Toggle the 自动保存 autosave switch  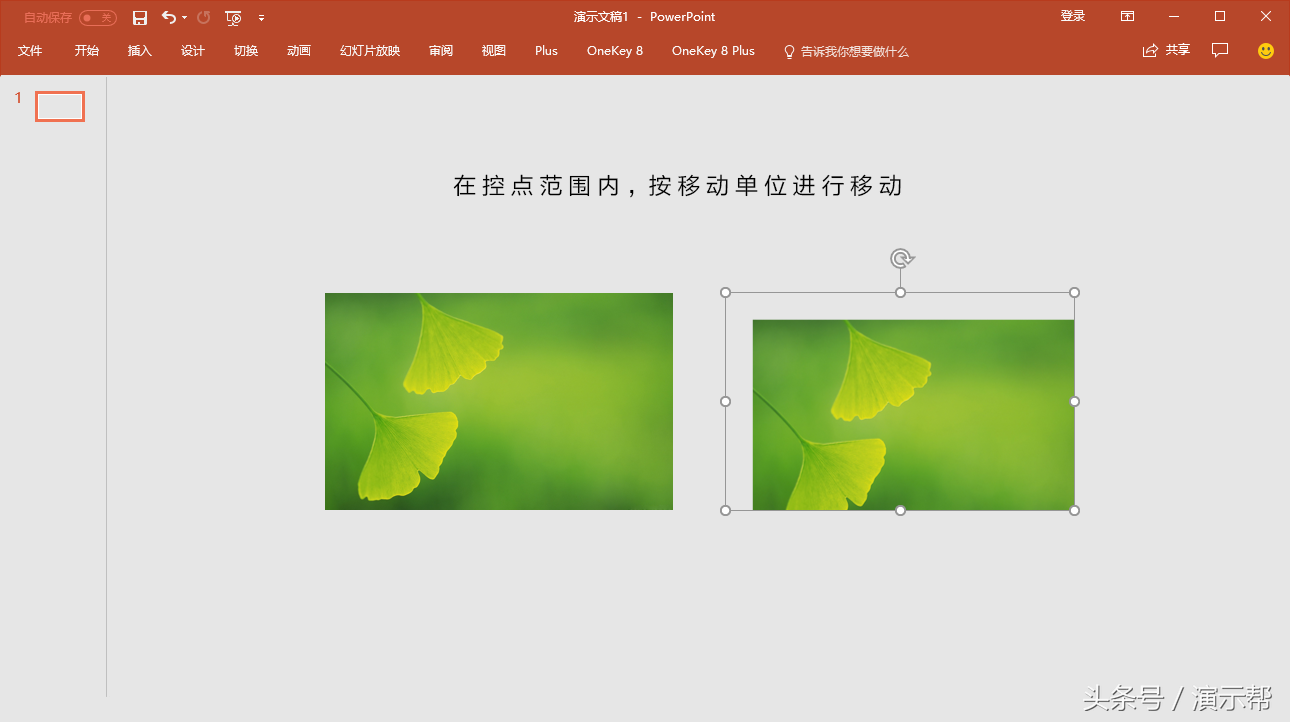(98, 18)
